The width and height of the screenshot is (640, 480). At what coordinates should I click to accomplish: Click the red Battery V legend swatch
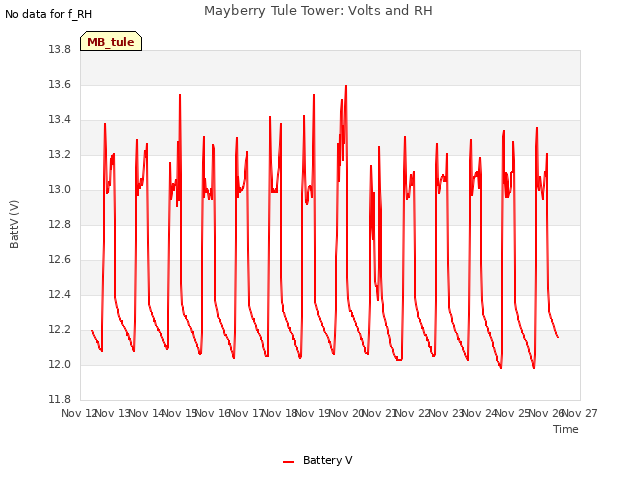click(x=289, y=462)
